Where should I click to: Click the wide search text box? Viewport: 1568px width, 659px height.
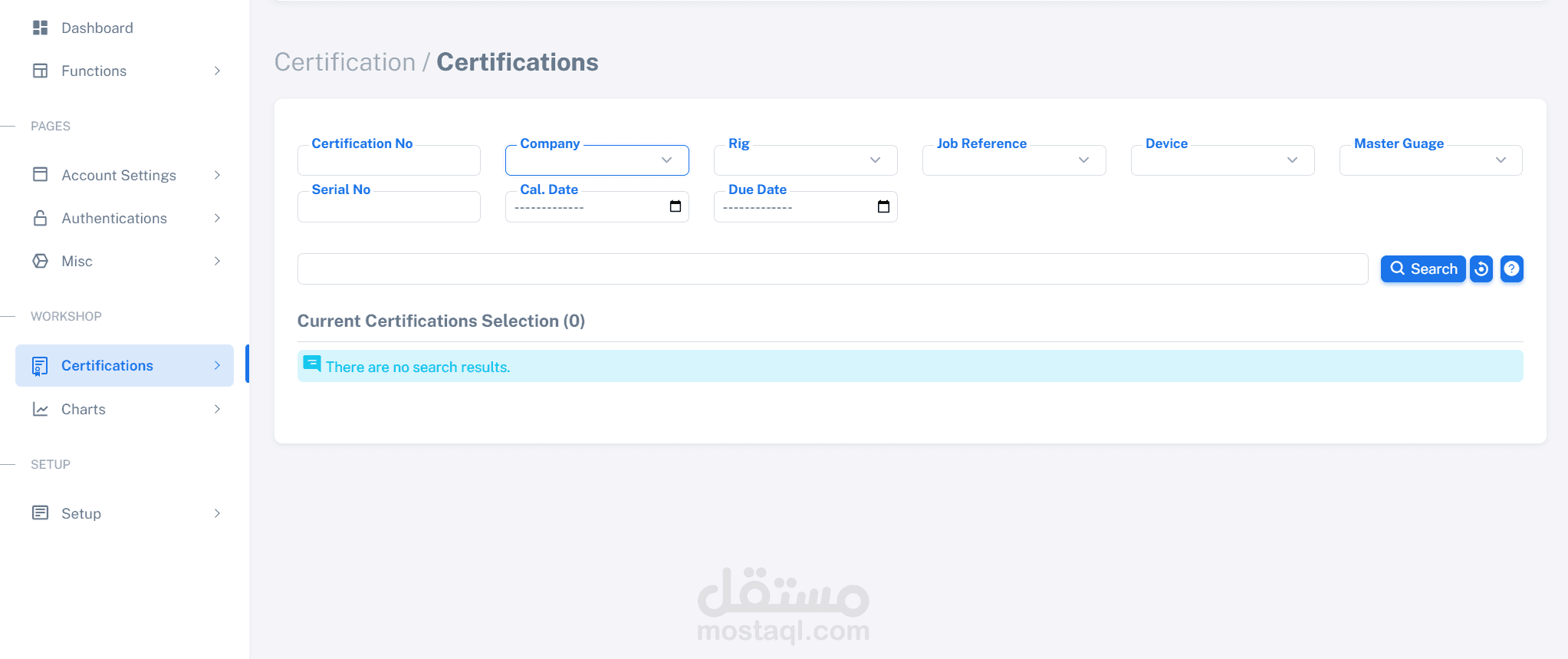point(833,269)
